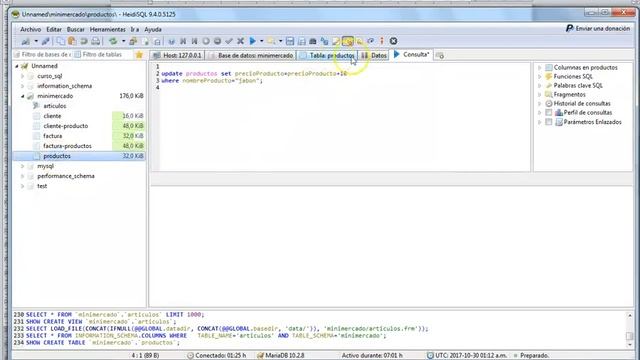640x360 pixels.
Task: Switch to the Datos tab
Action: click(373, 55)
